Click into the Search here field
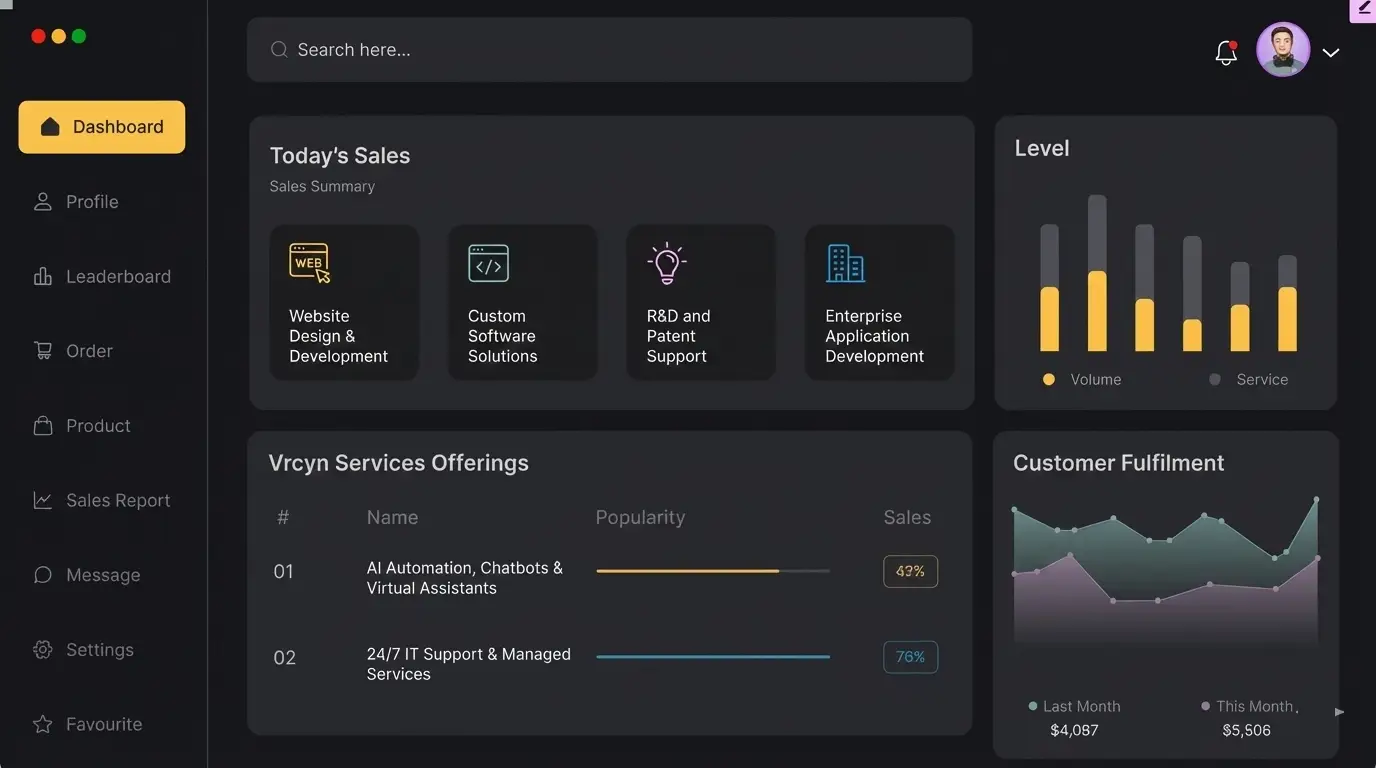Viewport: 1376px width, 768px height. pyautogui.click(x=609, y=50)
